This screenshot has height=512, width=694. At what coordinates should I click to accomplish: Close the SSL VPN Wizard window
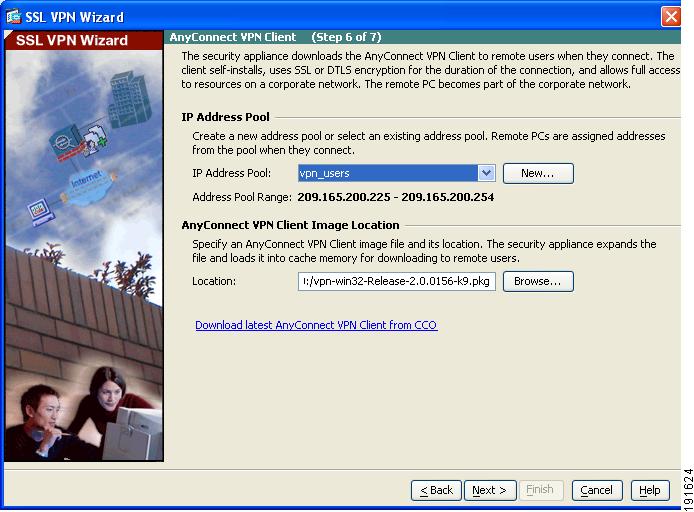coord(671,17)
